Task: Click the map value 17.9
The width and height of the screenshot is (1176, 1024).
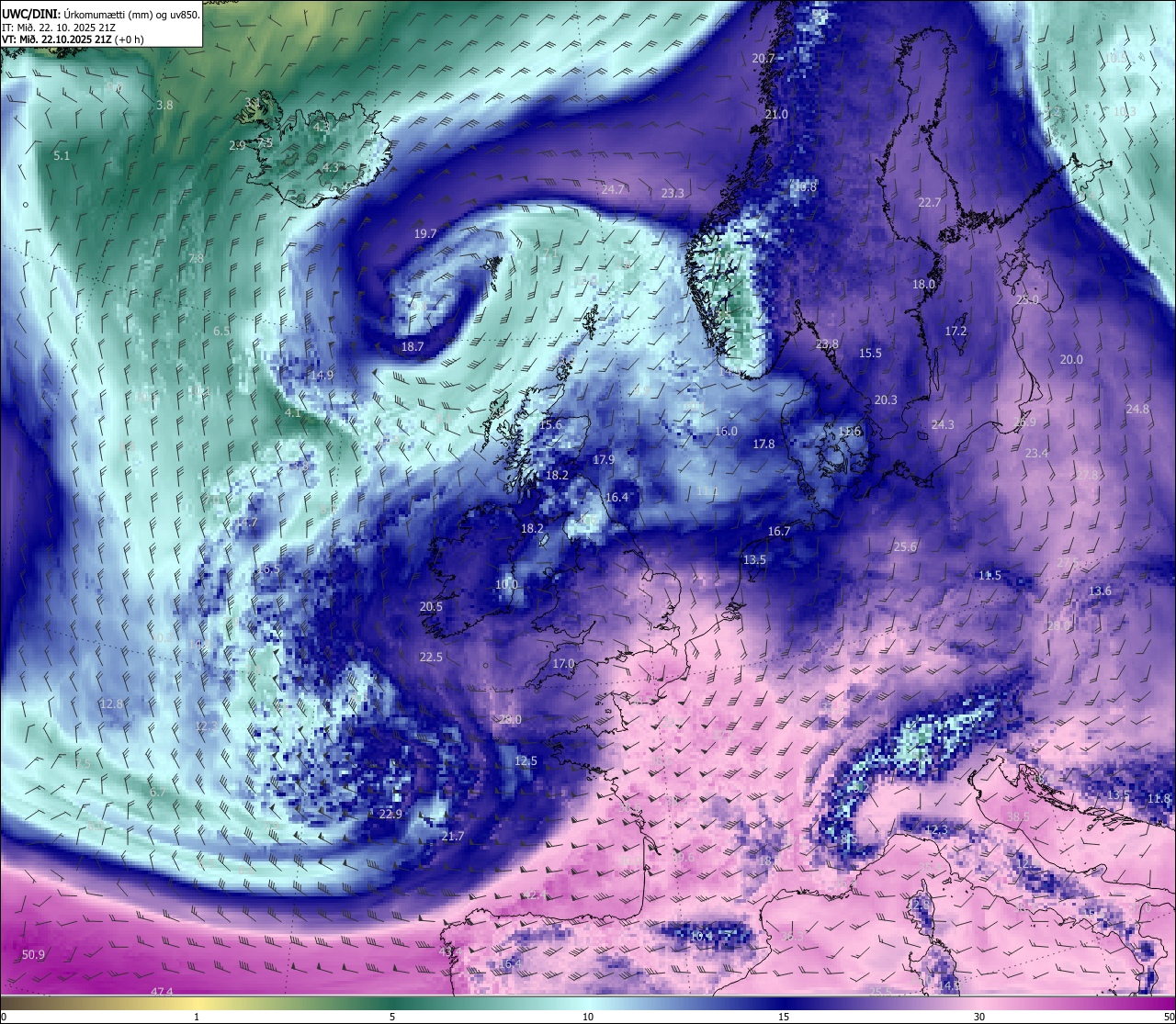Action: point(604,460)
